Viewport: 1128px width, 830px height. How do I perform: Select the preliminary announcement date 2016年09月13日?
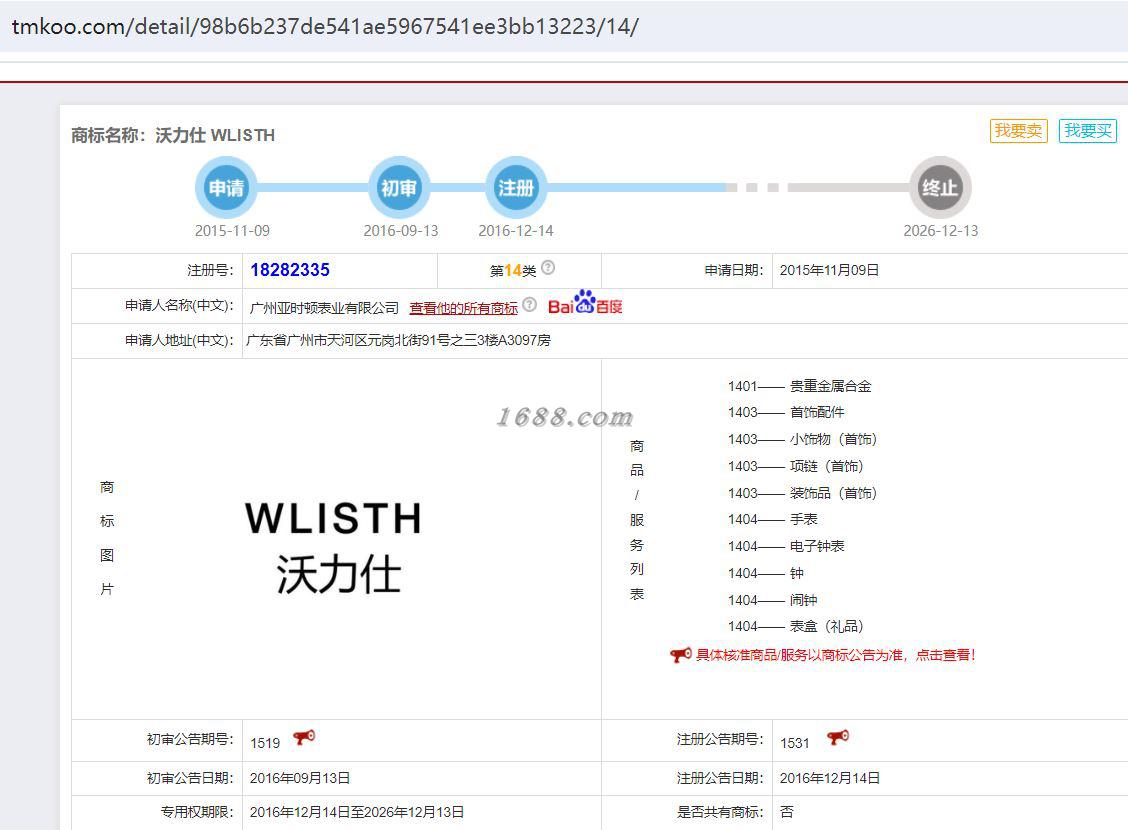(300, 778)
